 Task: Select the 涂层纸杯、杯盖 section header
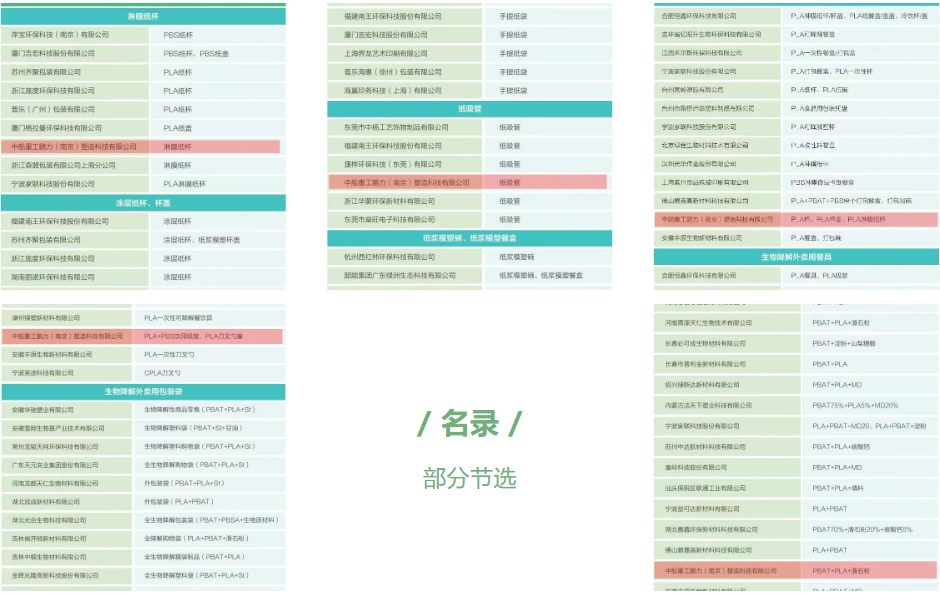(x=143, y=203)
